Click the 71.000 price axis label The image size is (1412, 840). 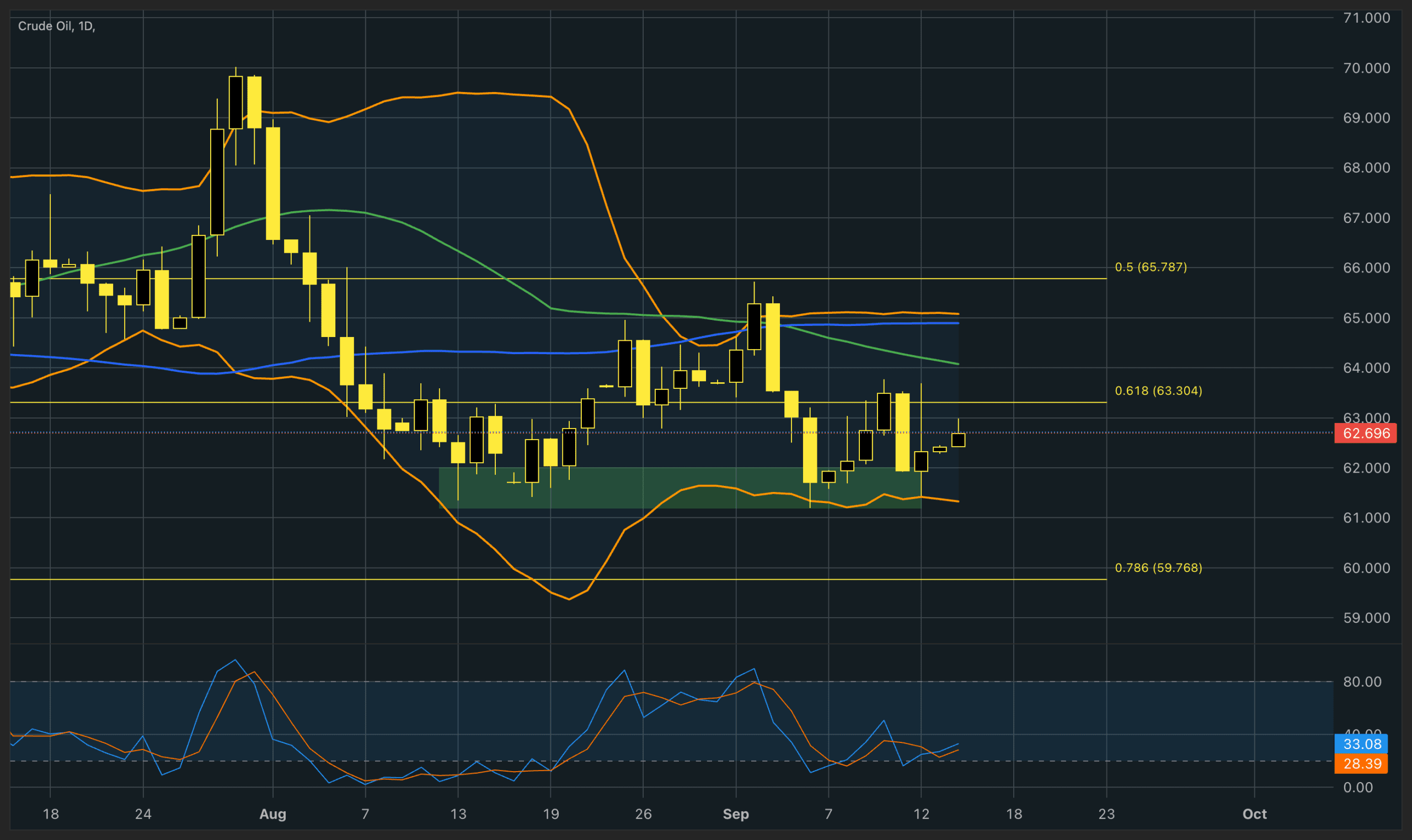(x=1366, y=18)
